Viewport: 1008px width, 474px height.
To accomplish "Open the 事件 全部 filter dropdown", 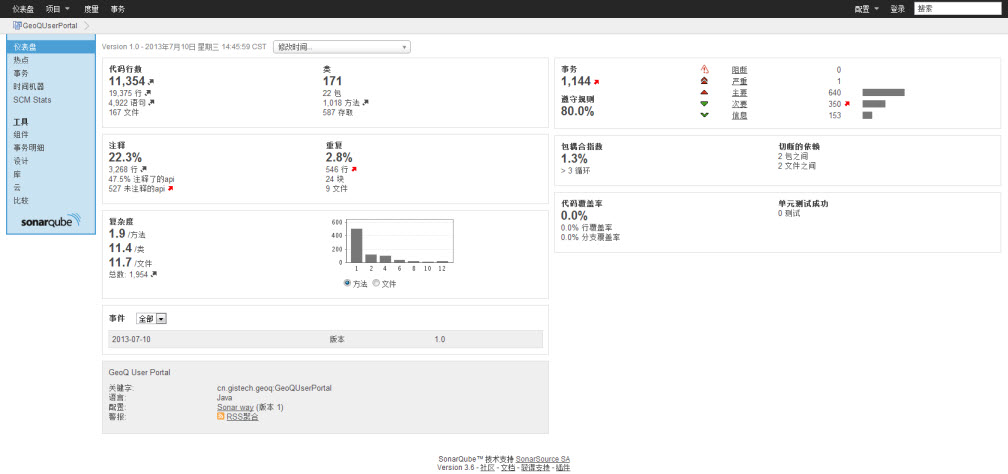I will click(x=151, y=319).
